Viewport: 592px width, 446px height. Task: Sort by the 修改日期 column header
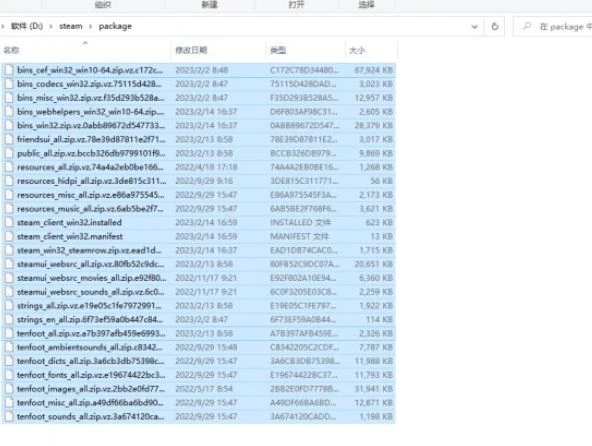pyautogui.click(x=191, y=50)
